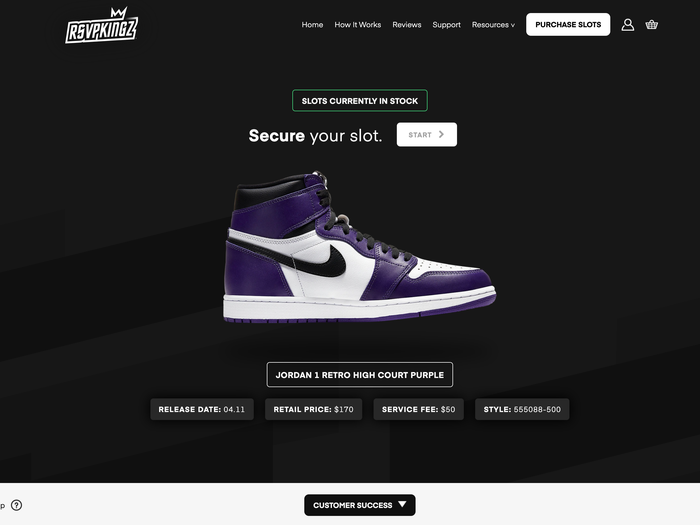Click the RSVPKingz crown logo
Image resolution: width=700 pixels, height=525 pixels.
click(102, 25)
